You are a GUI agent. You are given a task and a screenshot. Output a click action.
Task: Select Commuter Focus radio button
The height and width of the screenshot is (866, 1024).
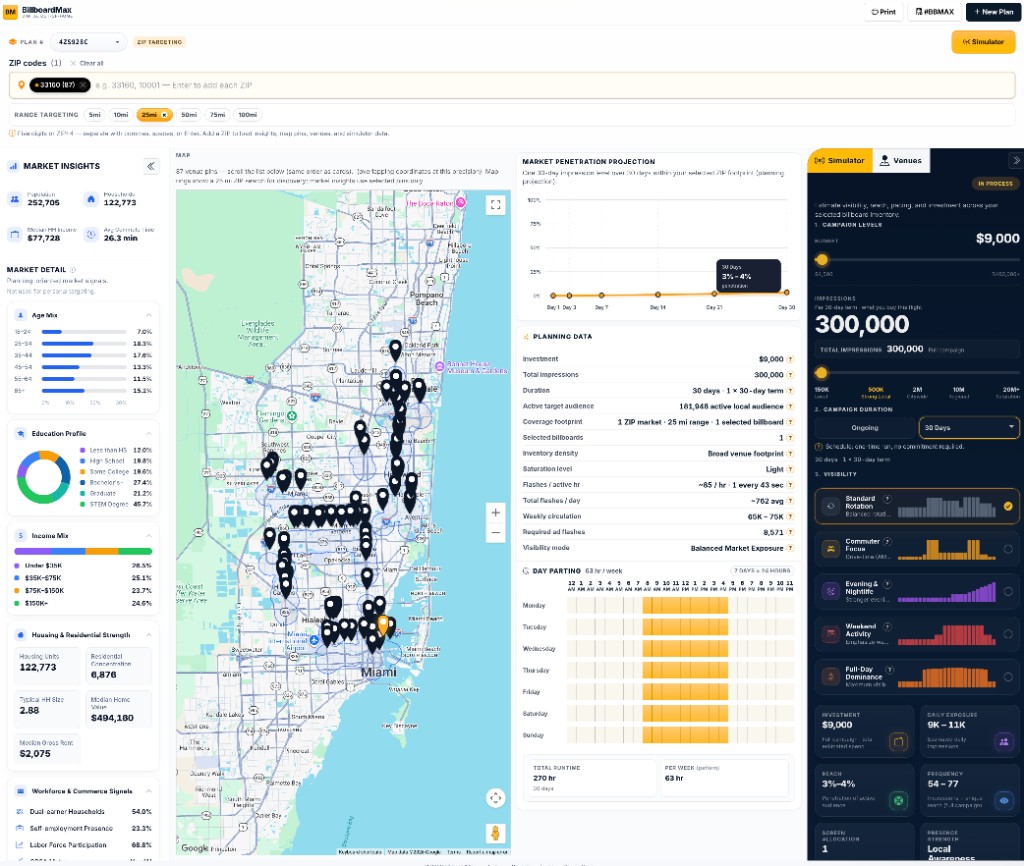point(1008,549)
